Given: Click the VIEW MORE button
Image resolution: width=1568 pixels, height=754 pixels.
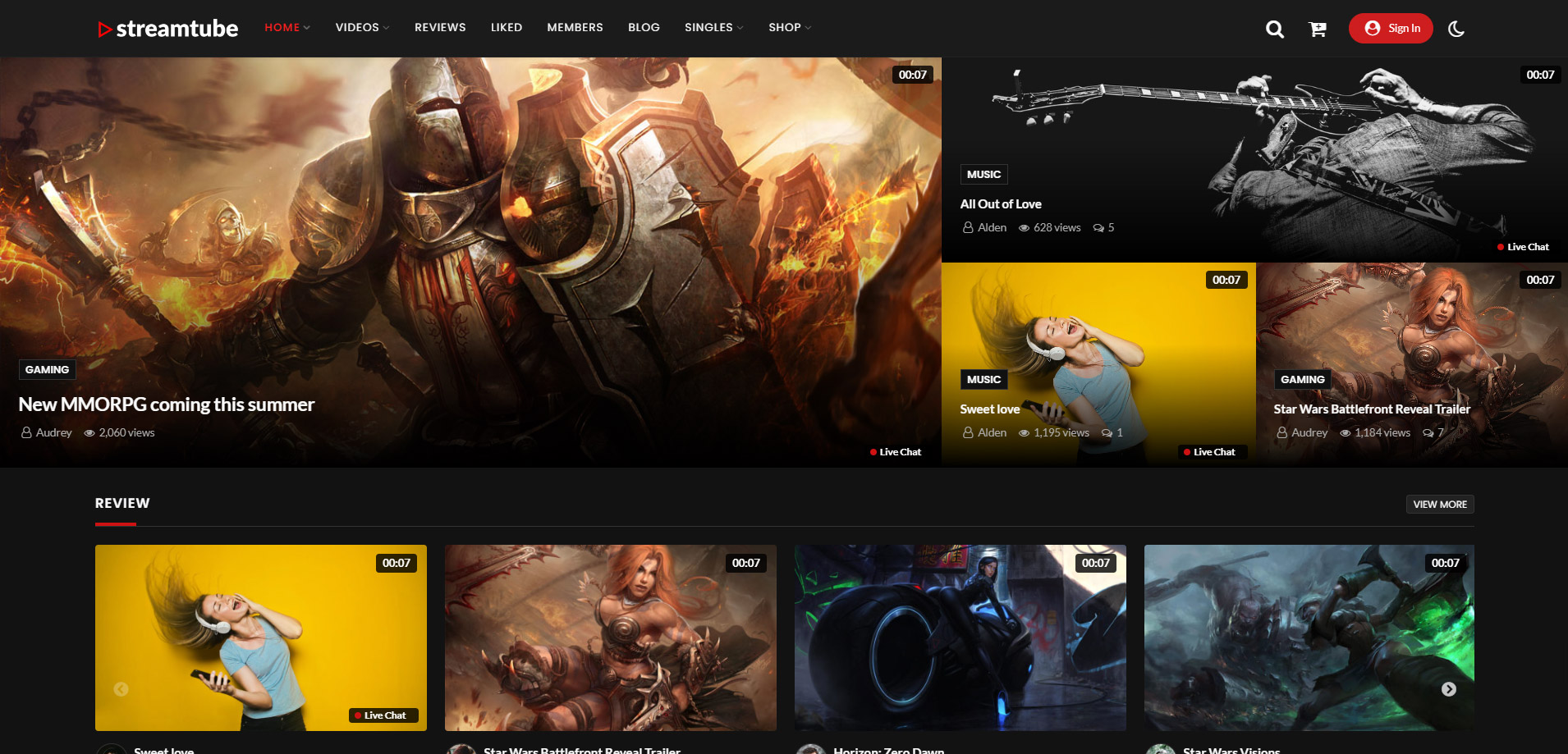Looking at the screenshot, I should pos(1440,505).
